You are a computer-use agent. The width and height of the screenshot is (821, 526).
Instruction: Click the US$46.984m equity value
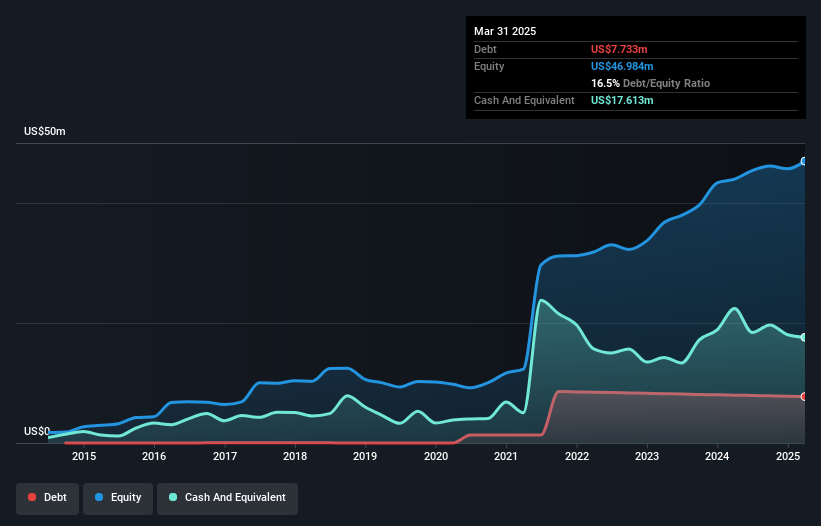coord(622,66)
